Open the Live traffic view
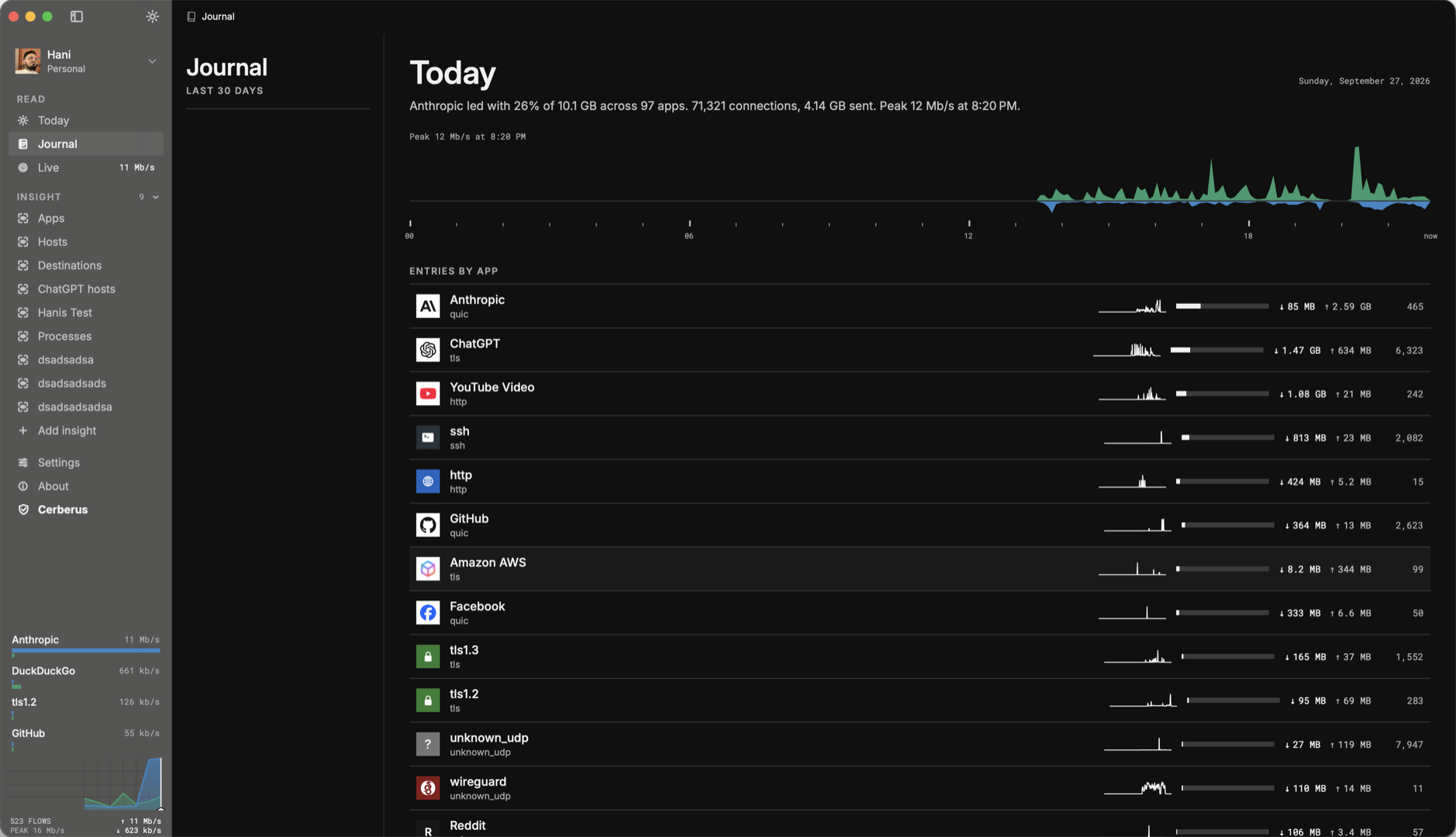This screenshot has width=1456, height=837. [85, 168]
